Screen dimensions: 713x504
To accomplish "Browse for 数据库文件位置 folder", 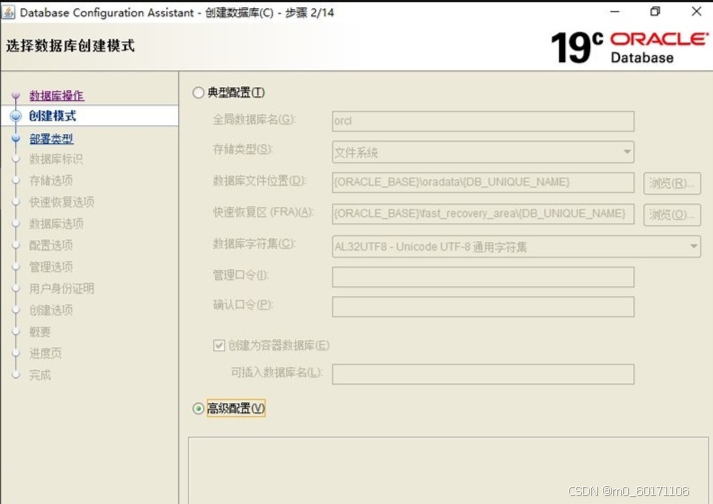I will 671,183.
